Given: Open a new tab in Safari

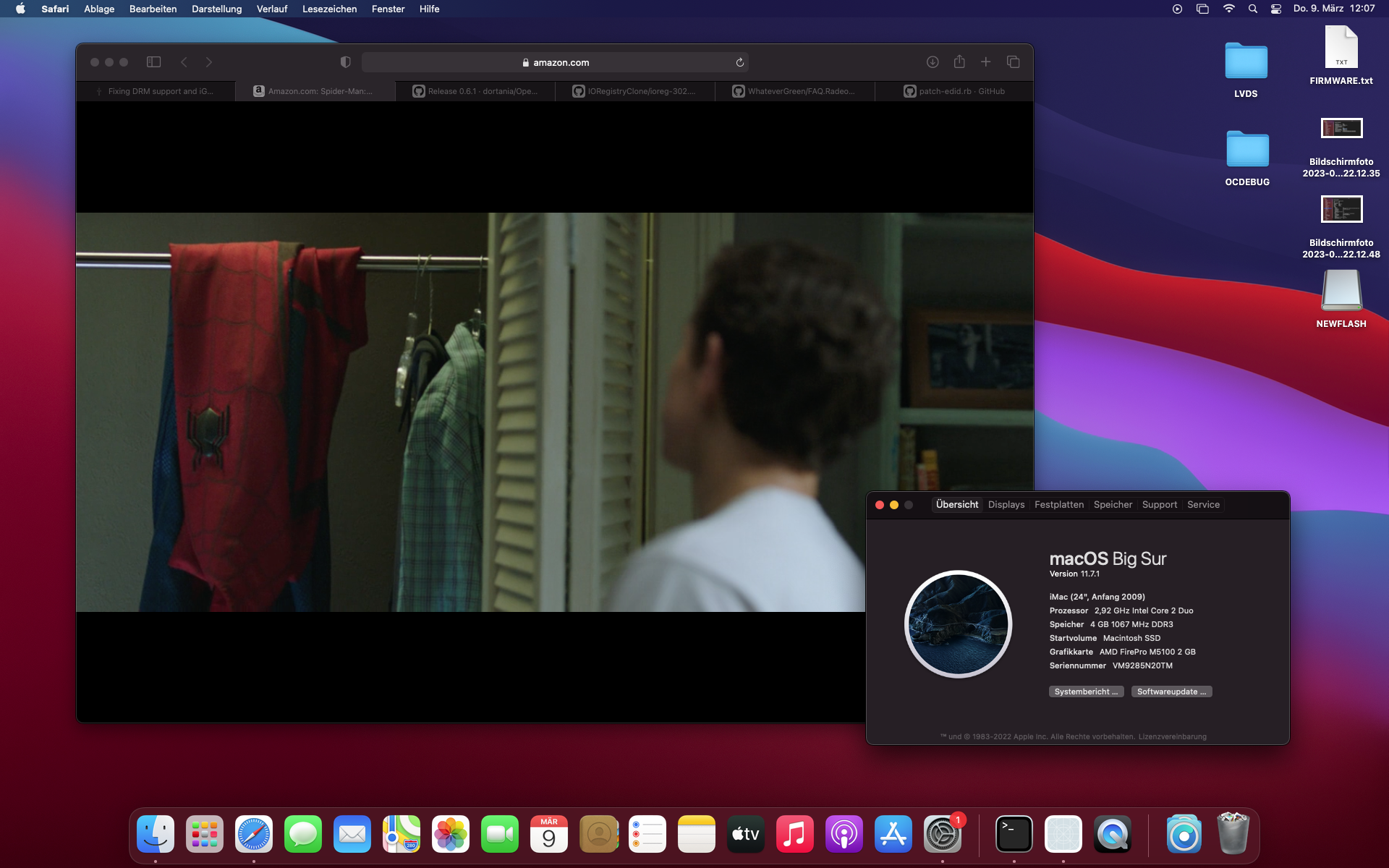Looking at the screenshot, I should click(x=985, y=62).
